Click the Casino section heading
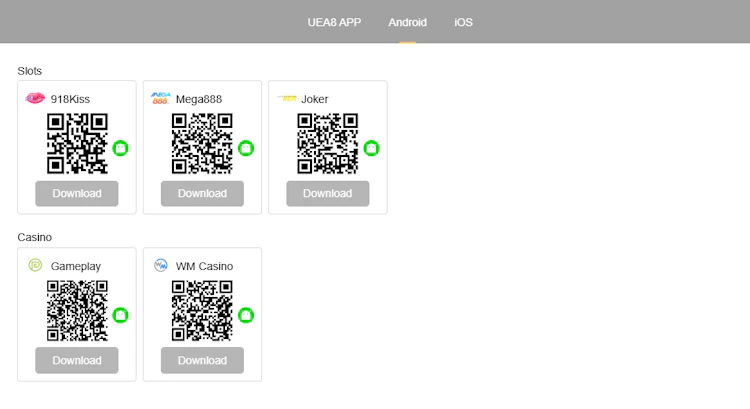The height and width of the screenshot is (409, 750). 34,237
